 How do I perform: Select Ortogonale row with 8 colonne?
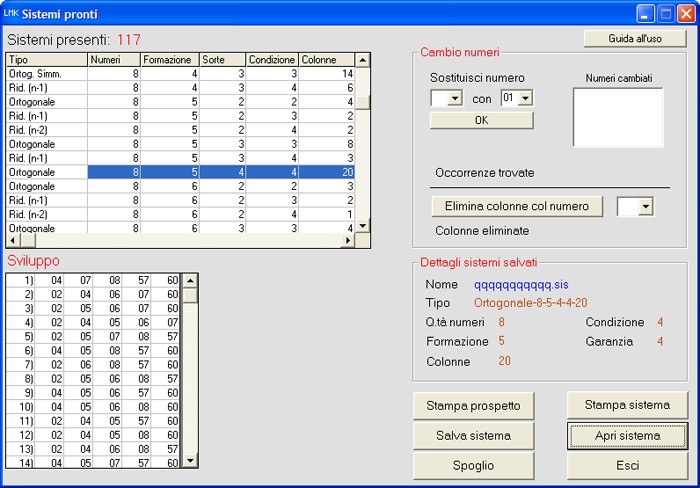point(180,144)
